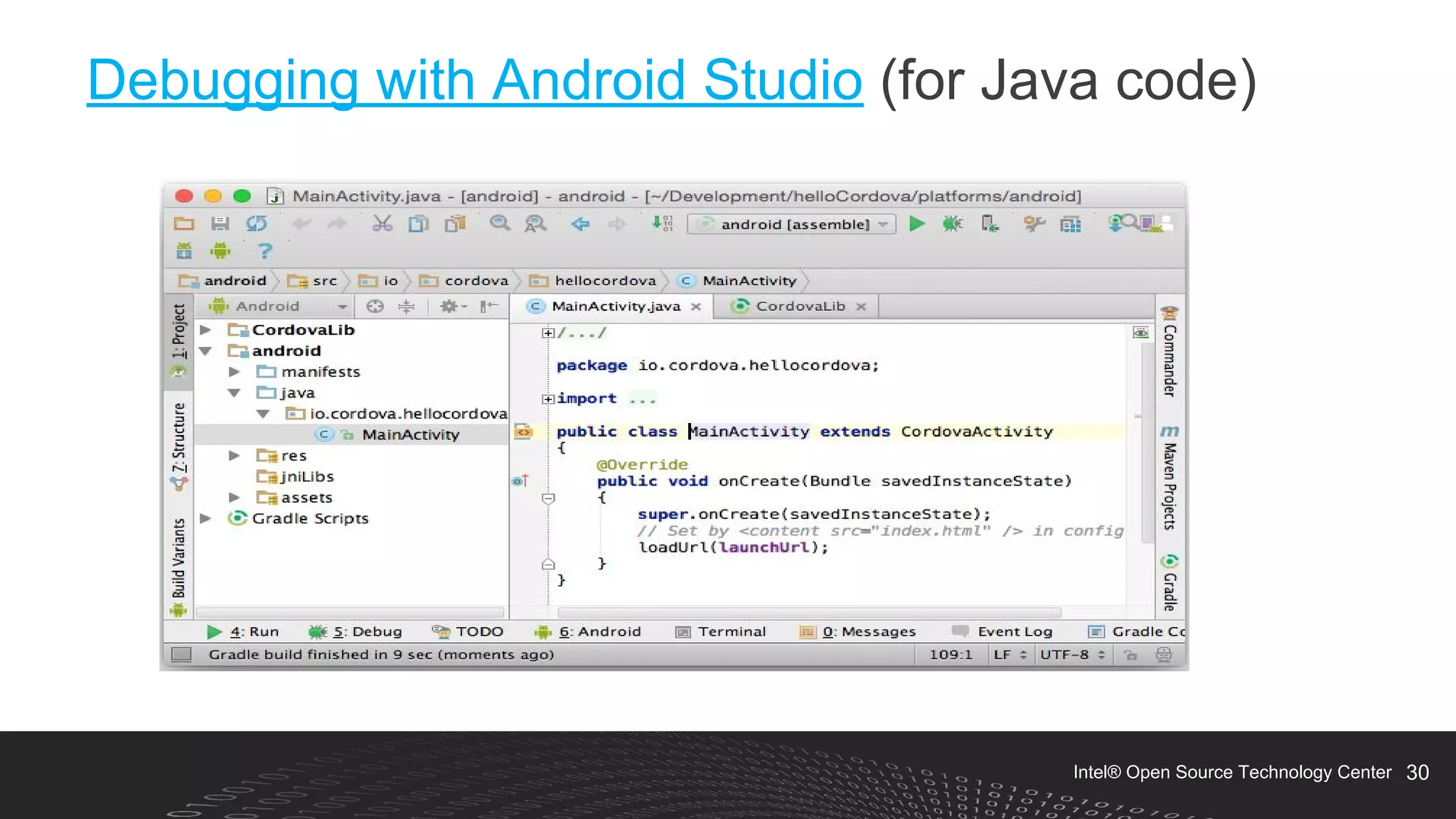Click the overriding method gutter icon
The image size is (1456, 819).
pyautogui.click(x=521, y=481)
